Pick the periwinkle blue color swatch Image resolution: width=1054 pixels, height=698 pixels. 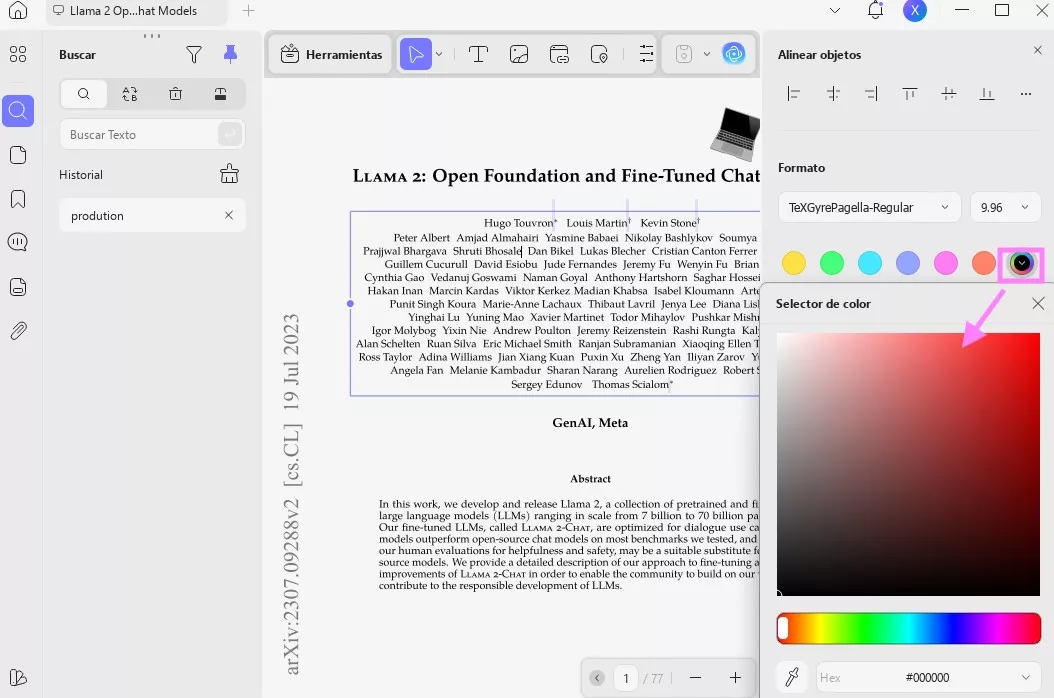908,263
